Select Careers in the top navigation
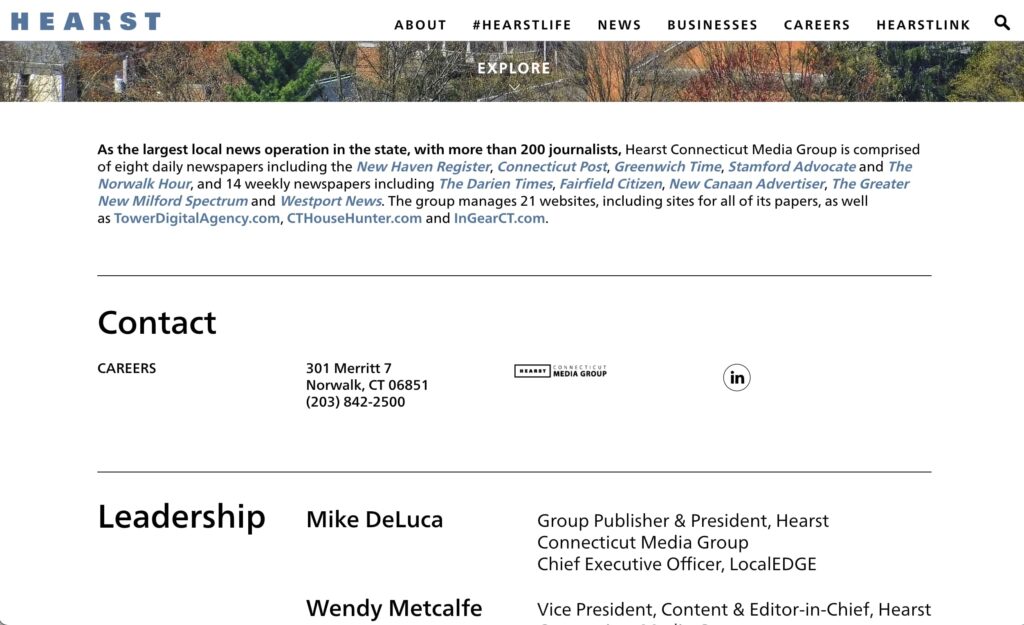 coord(817,25)
